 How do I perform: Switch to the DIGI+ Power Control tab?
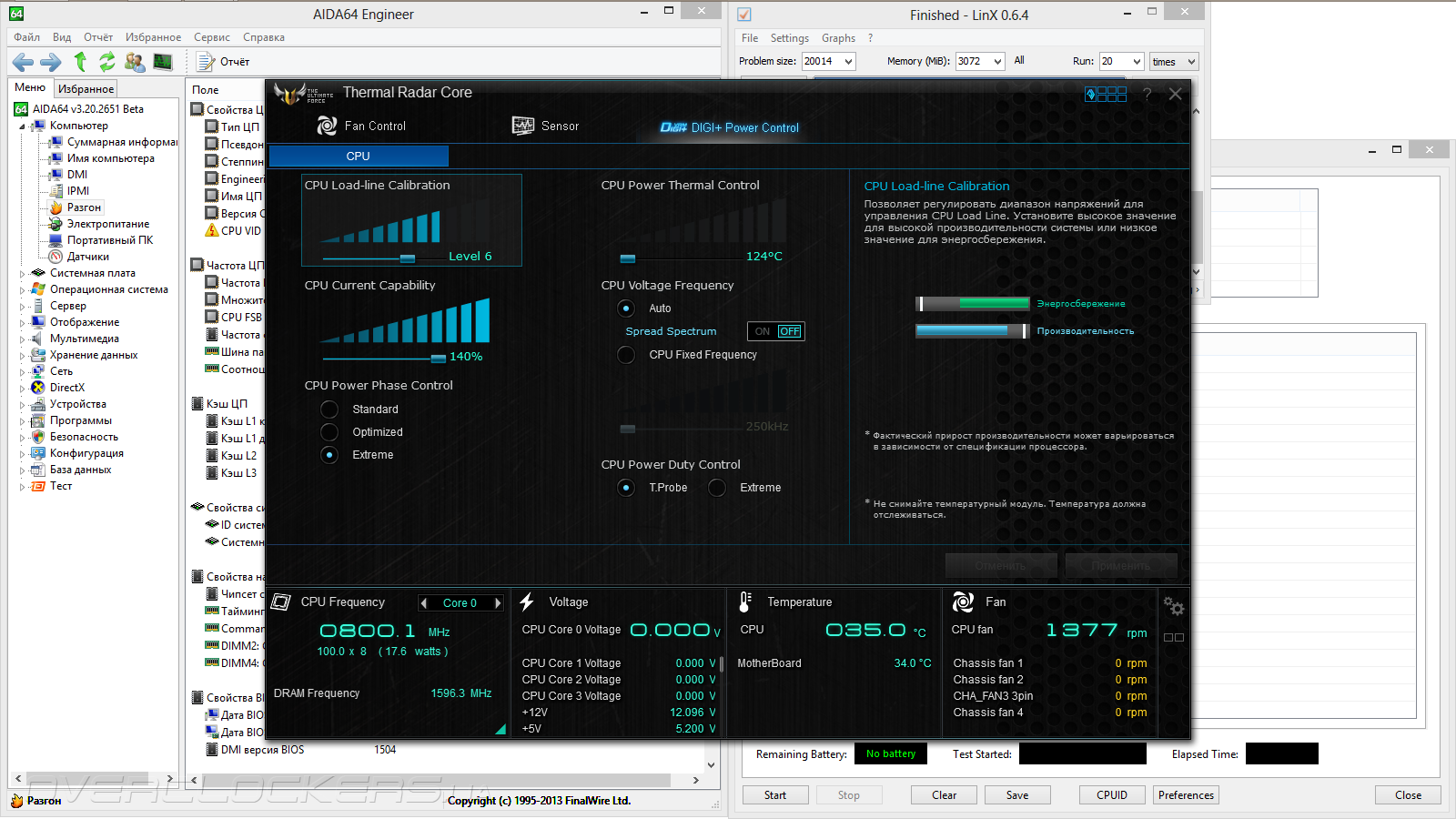(730, 127)
